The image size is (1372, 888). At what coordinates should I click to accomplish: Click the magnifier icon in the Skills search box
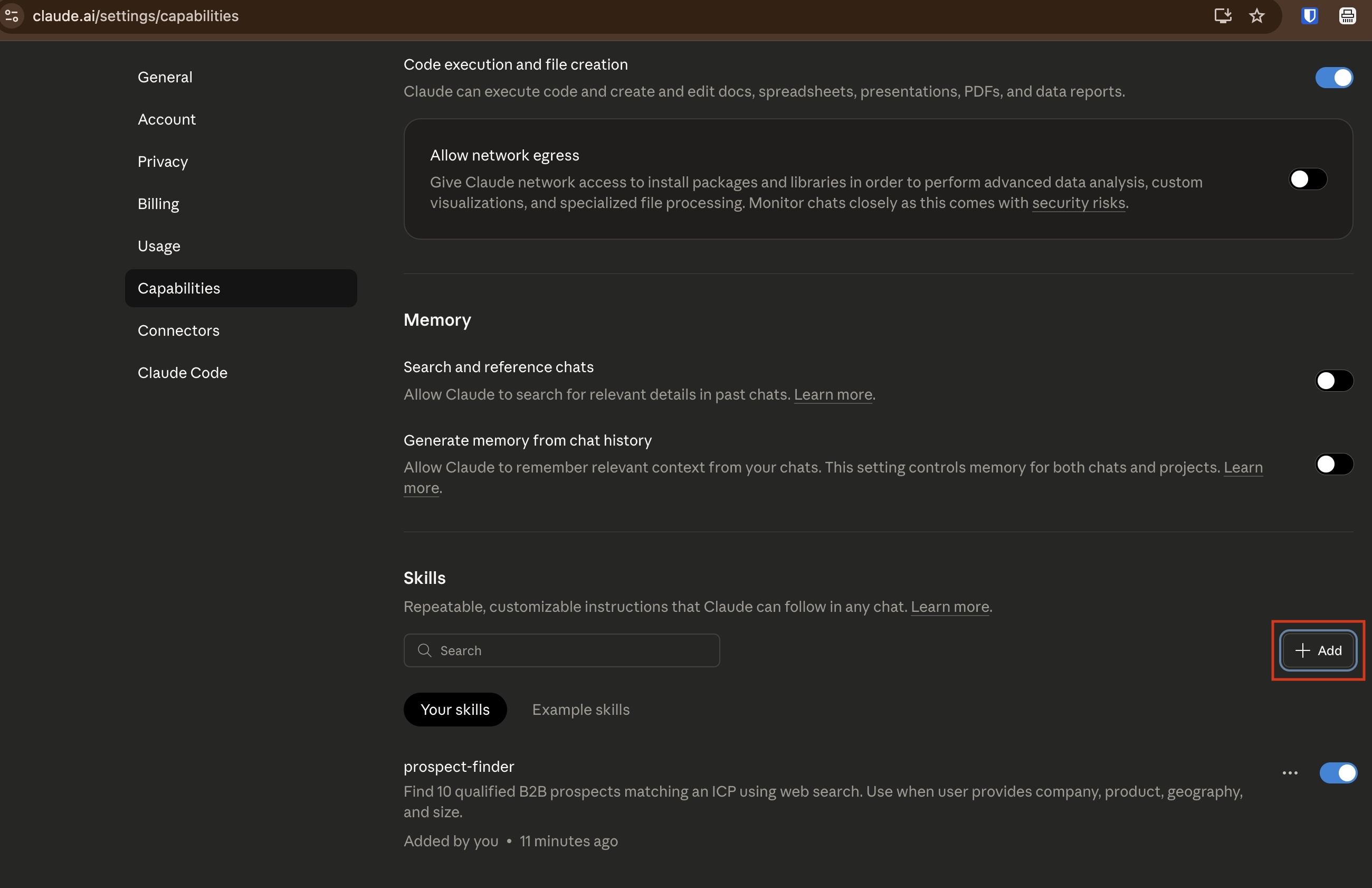tap(425, 650)
